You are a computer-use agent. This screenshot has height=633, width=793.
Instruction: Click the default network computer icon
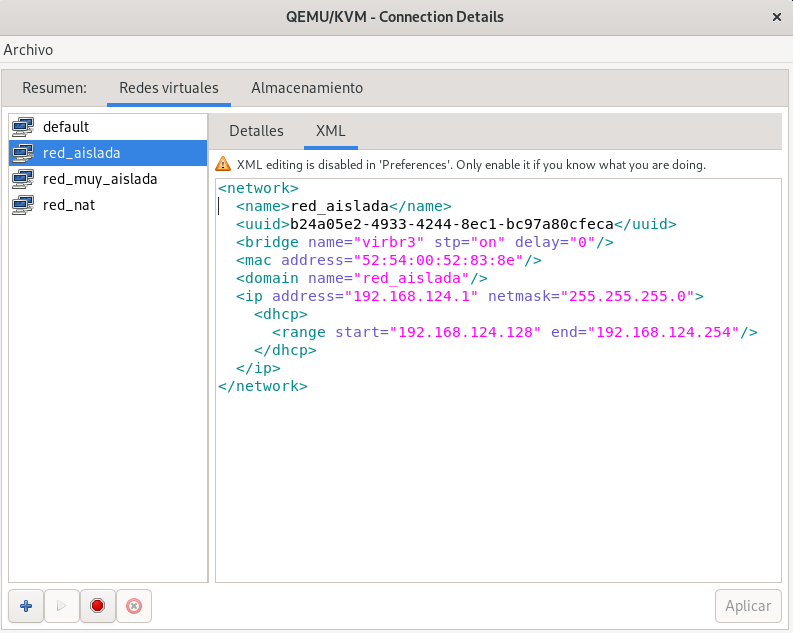coord(23,127)
